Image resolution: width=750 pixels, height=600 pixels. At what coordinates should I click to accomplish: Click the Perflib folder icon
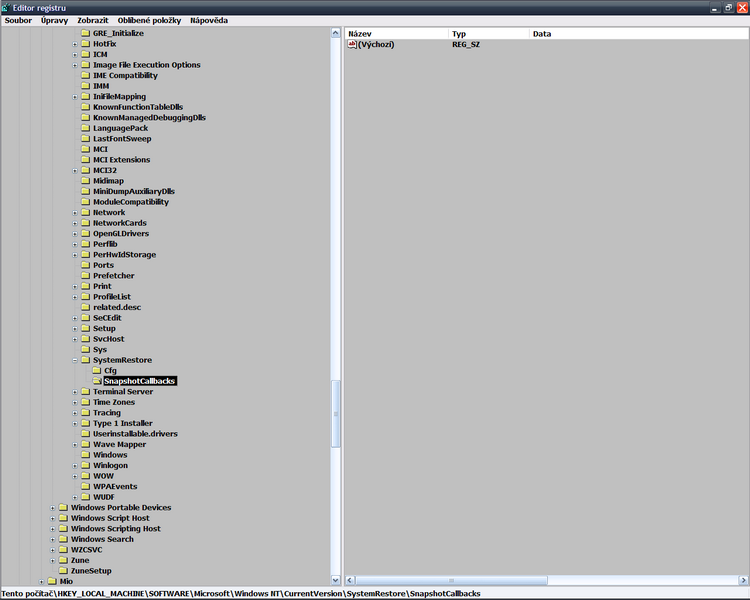[x=86, y=244]
